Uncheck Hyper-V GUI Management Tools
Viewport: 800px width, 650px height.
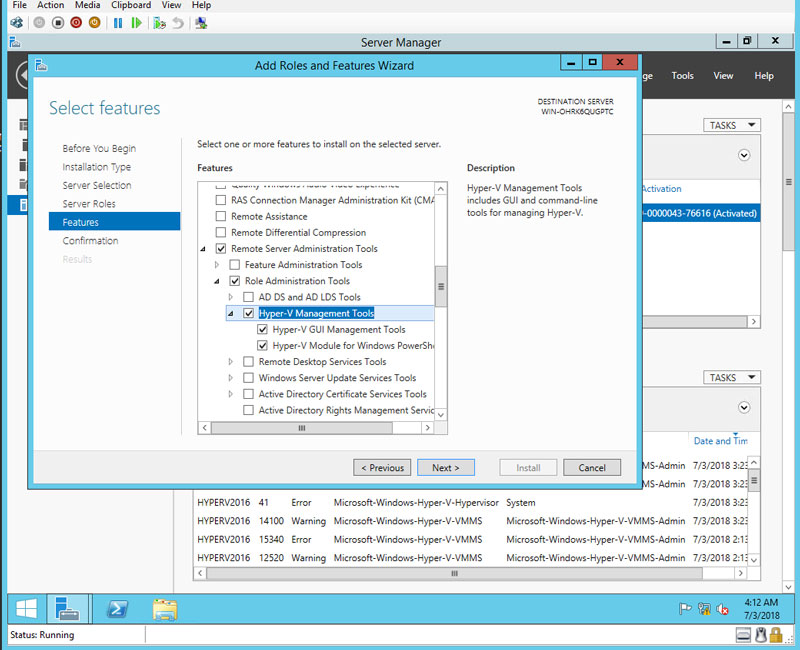click(x=262, y=330)
